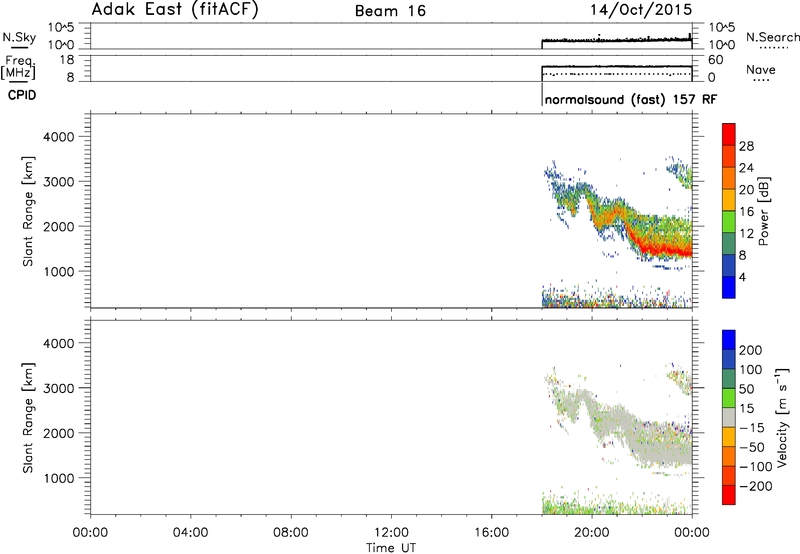Image resolution: width=800 pixels, height=554 pixels.
Task: Click the sky noise trace in N.Sky panel
Action: coord(616,40)
